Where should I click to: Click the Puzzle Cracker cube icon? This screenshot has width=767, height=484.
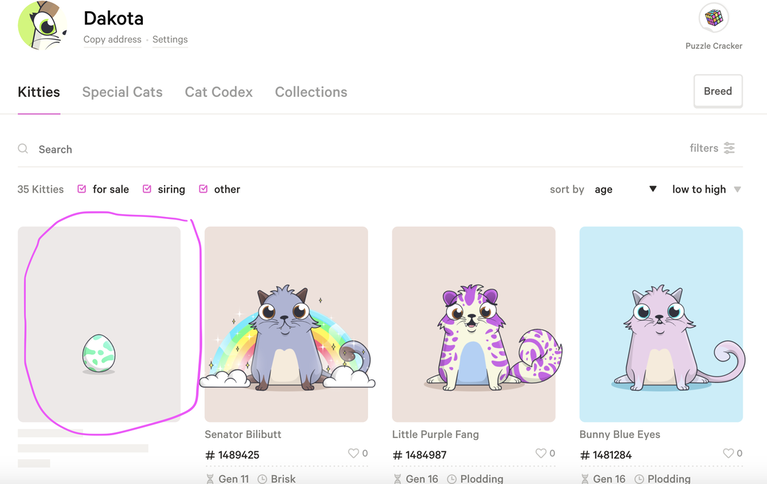pos(714,18)
